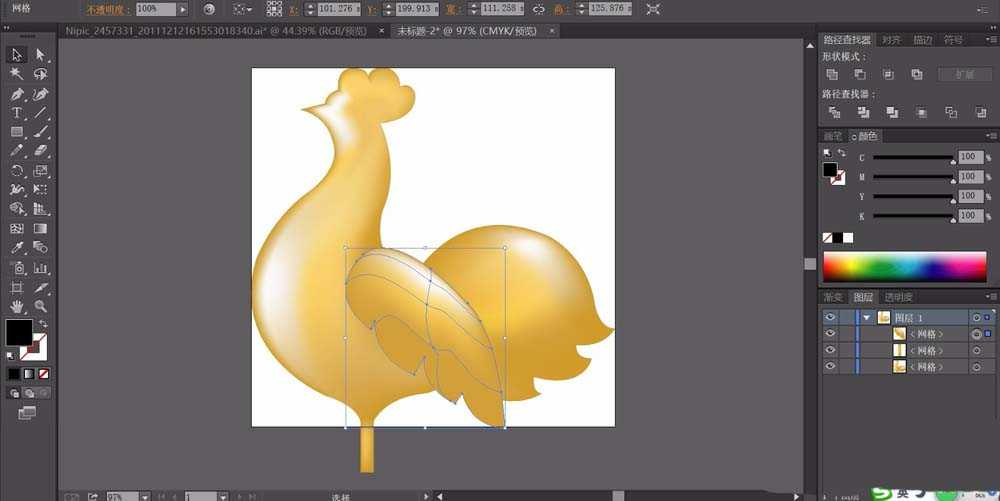This screenshot has width=1000, height=501.
Task: Choose the Magic Wand tool
Action: [17, 74]
